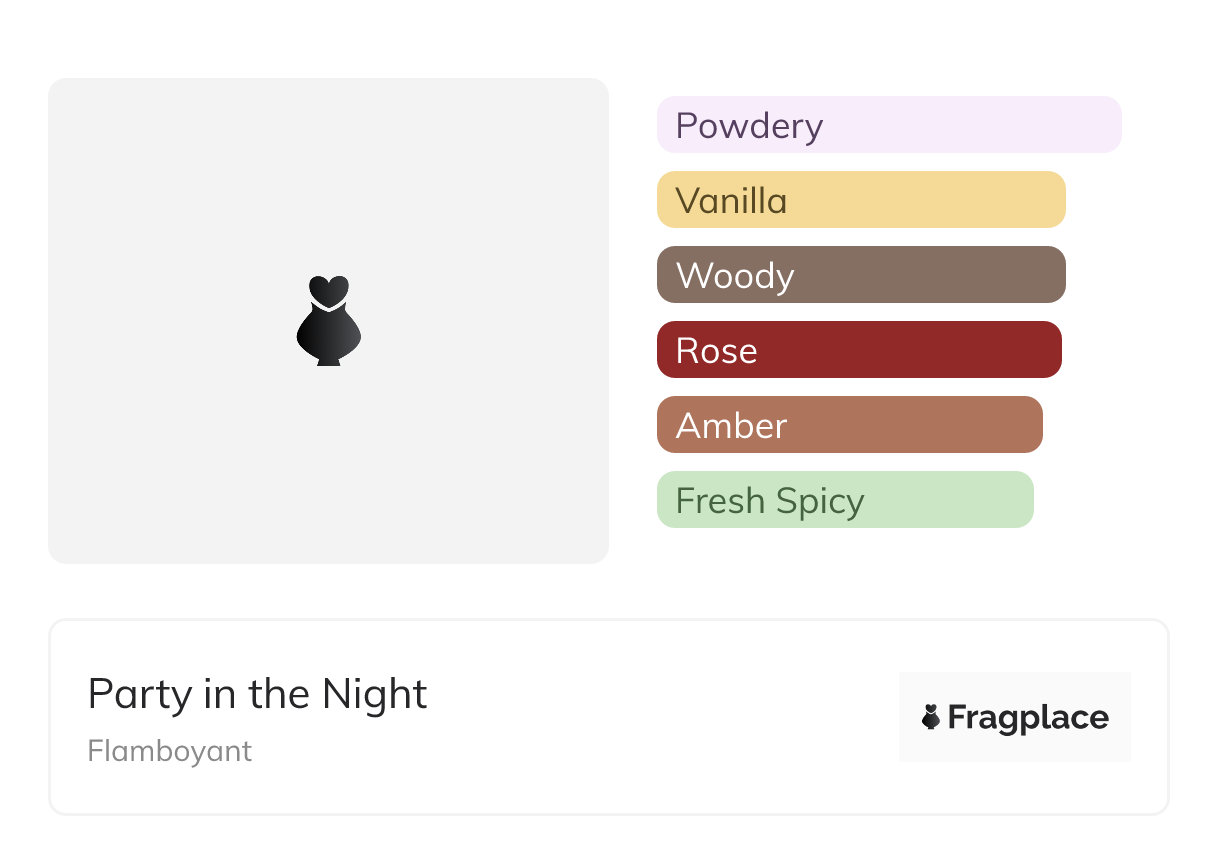Select the yellow Vanilla accord bar

click(x=861, y=200)
